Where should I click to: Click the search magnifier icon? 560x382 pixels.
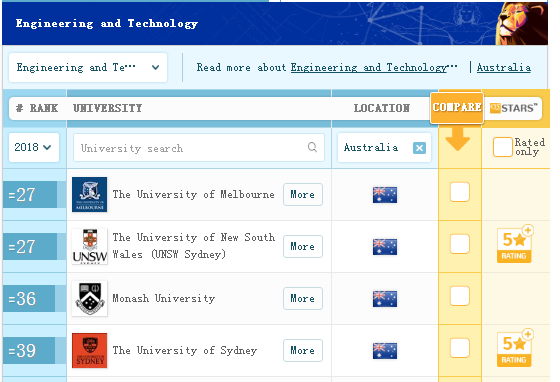pos(312,147)
